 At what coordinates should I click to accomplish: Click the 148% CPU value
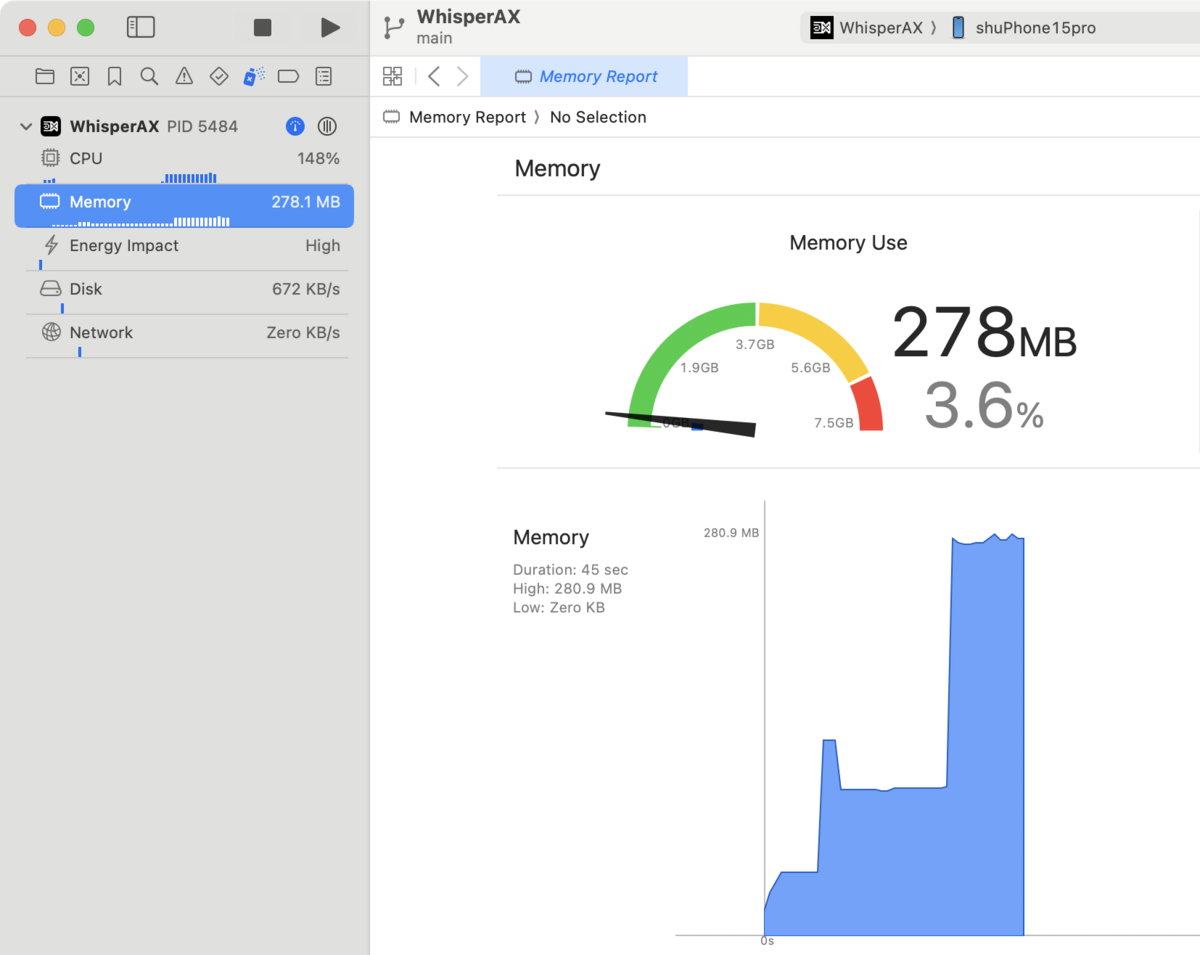[x=318, y=158]
